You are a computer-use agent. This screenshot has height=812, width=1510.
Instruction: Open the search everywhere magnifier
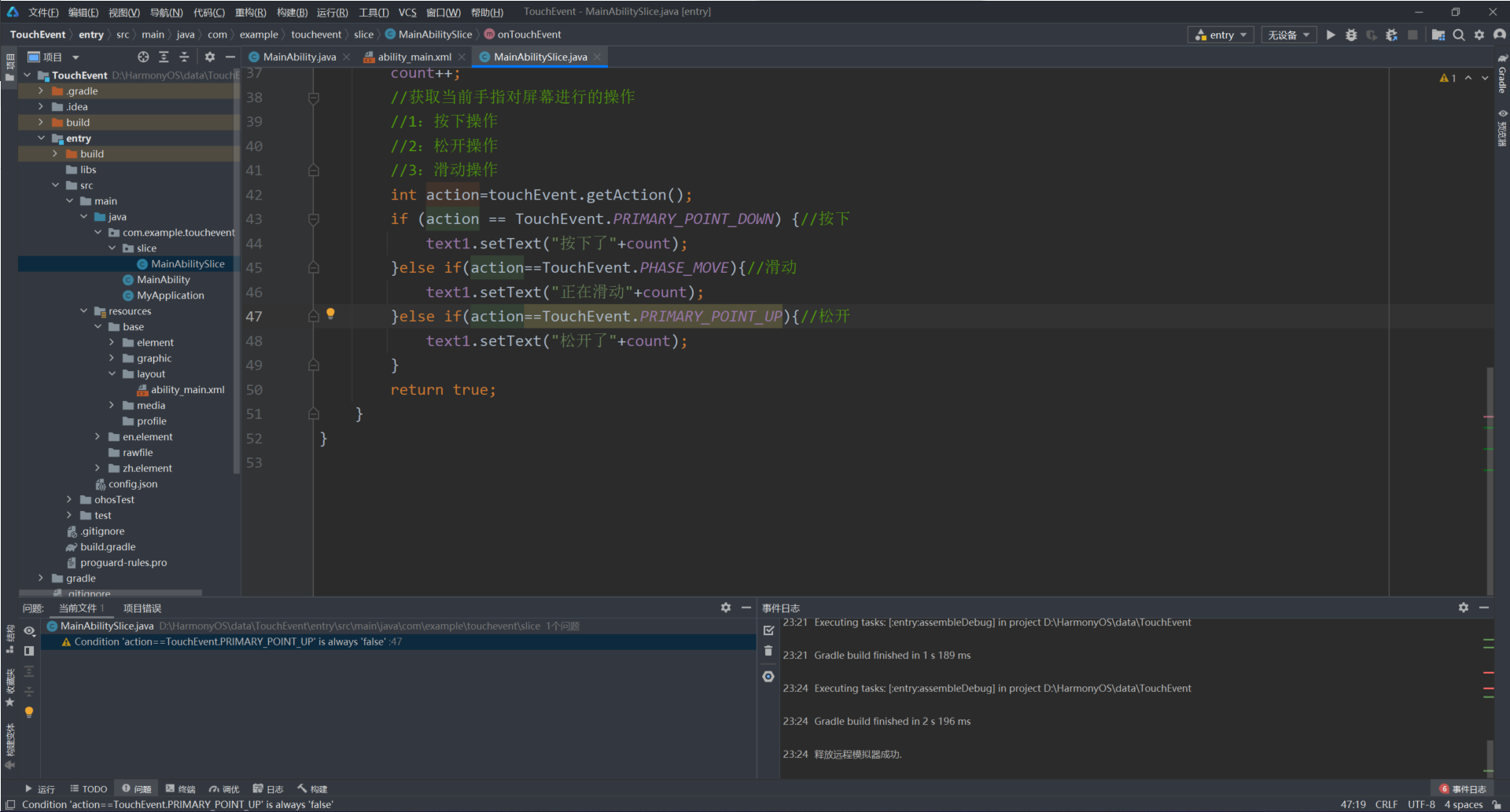pyautogui.click(x=1459, y=35)
